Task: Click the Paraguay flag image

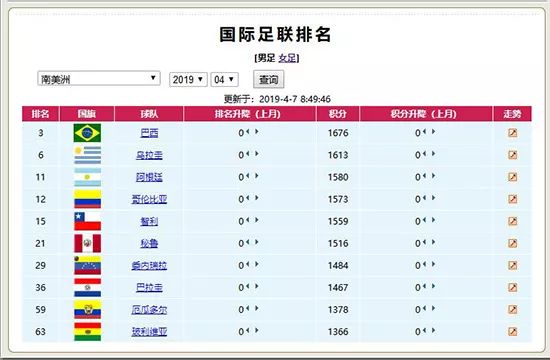Action: point(87,288)
